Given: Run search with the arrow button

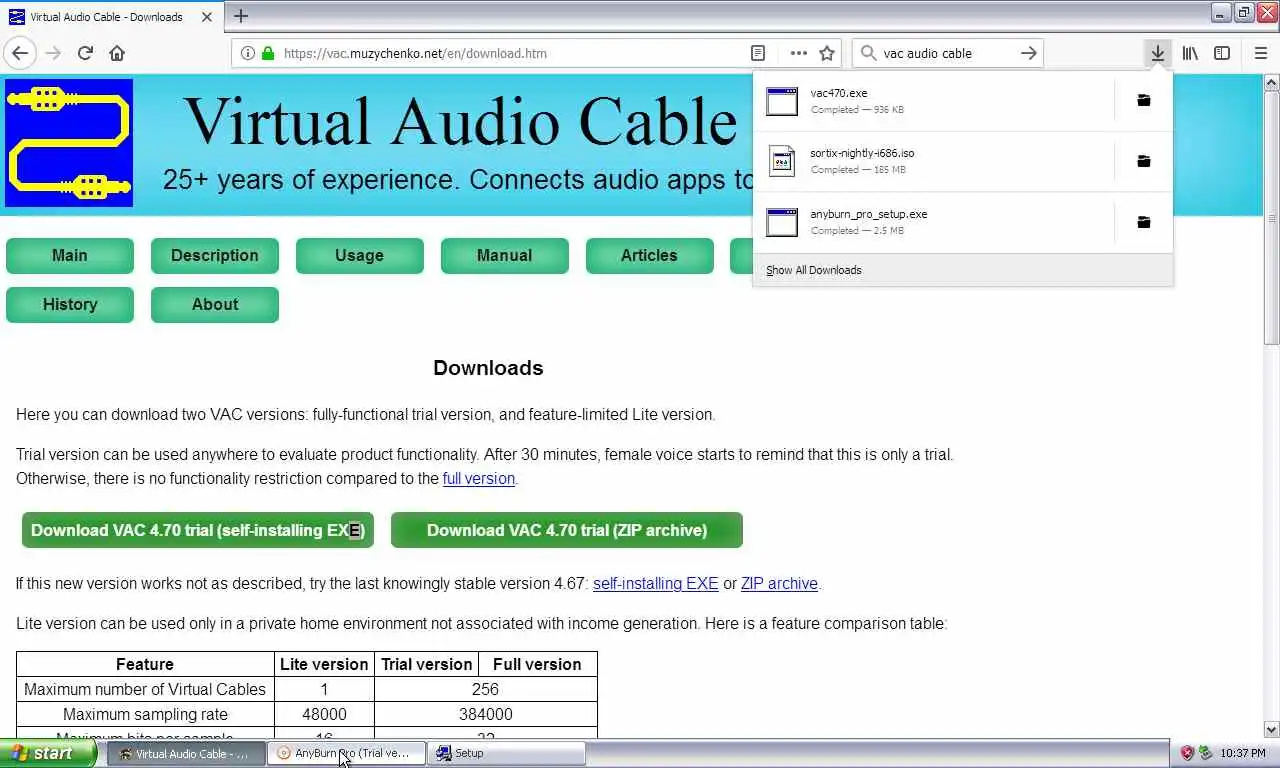Looking at the screenshot, I should (1028, 53).
